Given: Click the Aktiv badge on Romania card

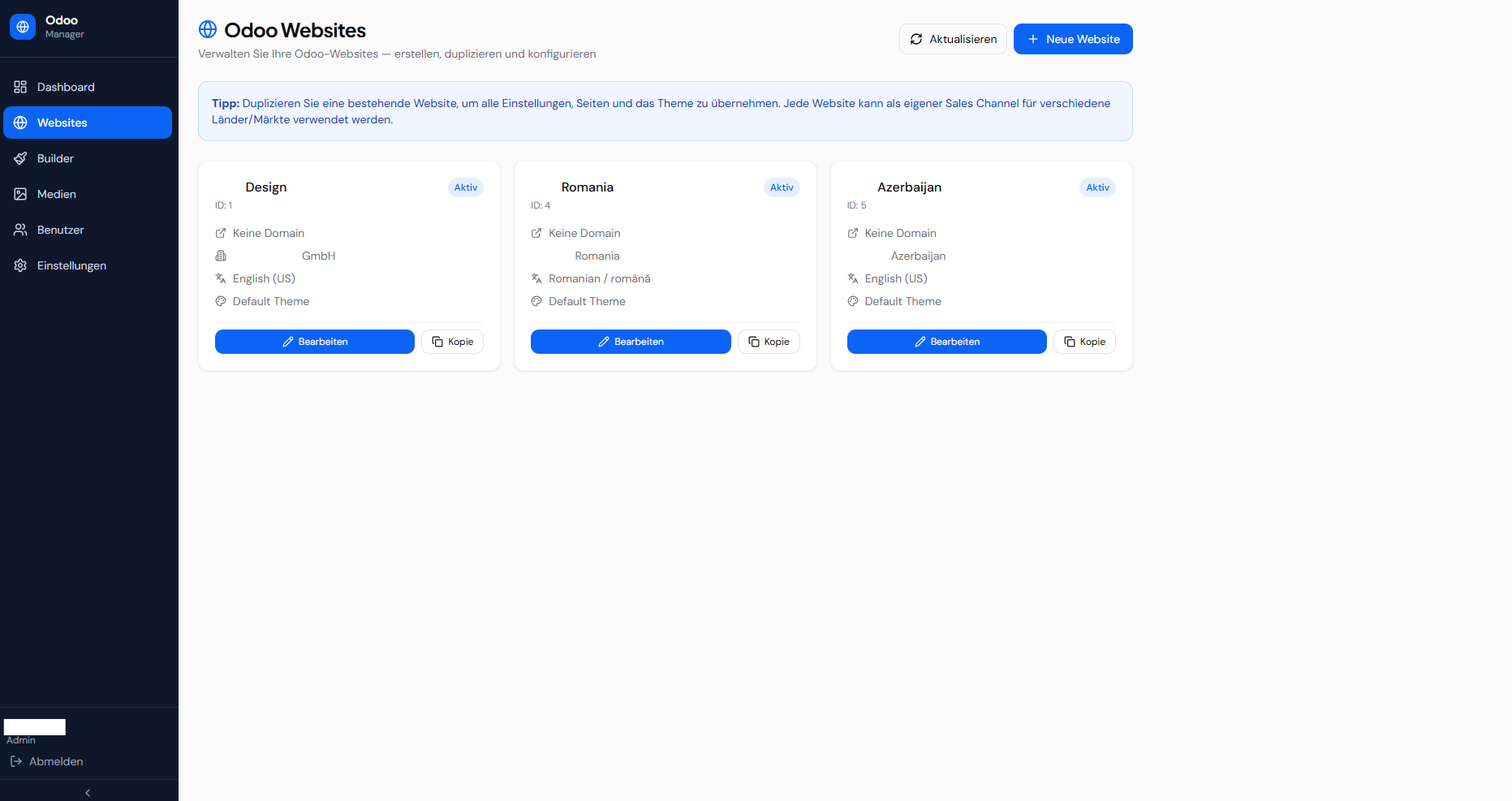Looking at the screenshot, I should click(782, 187).
